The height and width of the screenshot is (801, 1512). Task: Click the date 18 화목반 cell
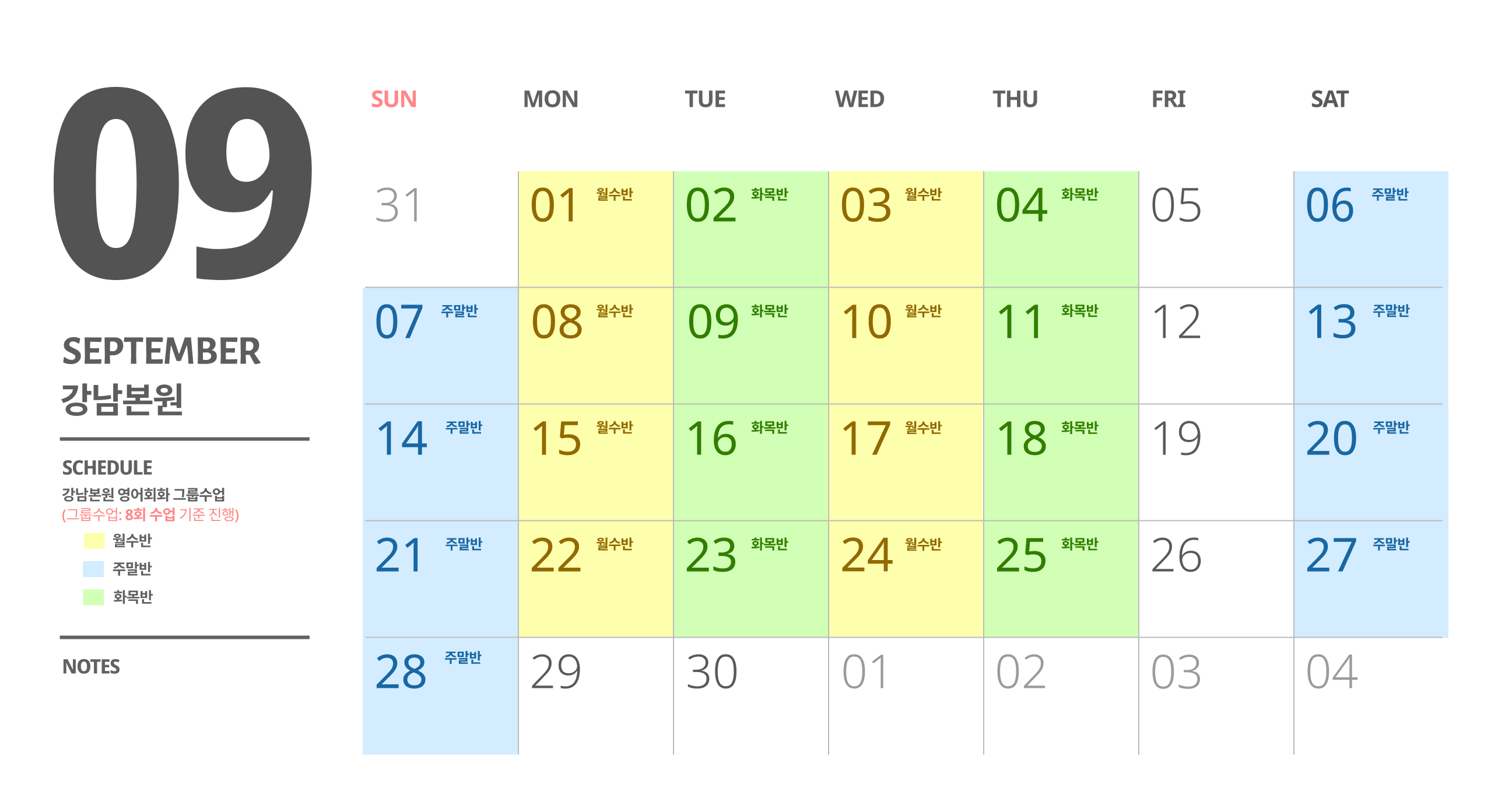coord(1061,463)
